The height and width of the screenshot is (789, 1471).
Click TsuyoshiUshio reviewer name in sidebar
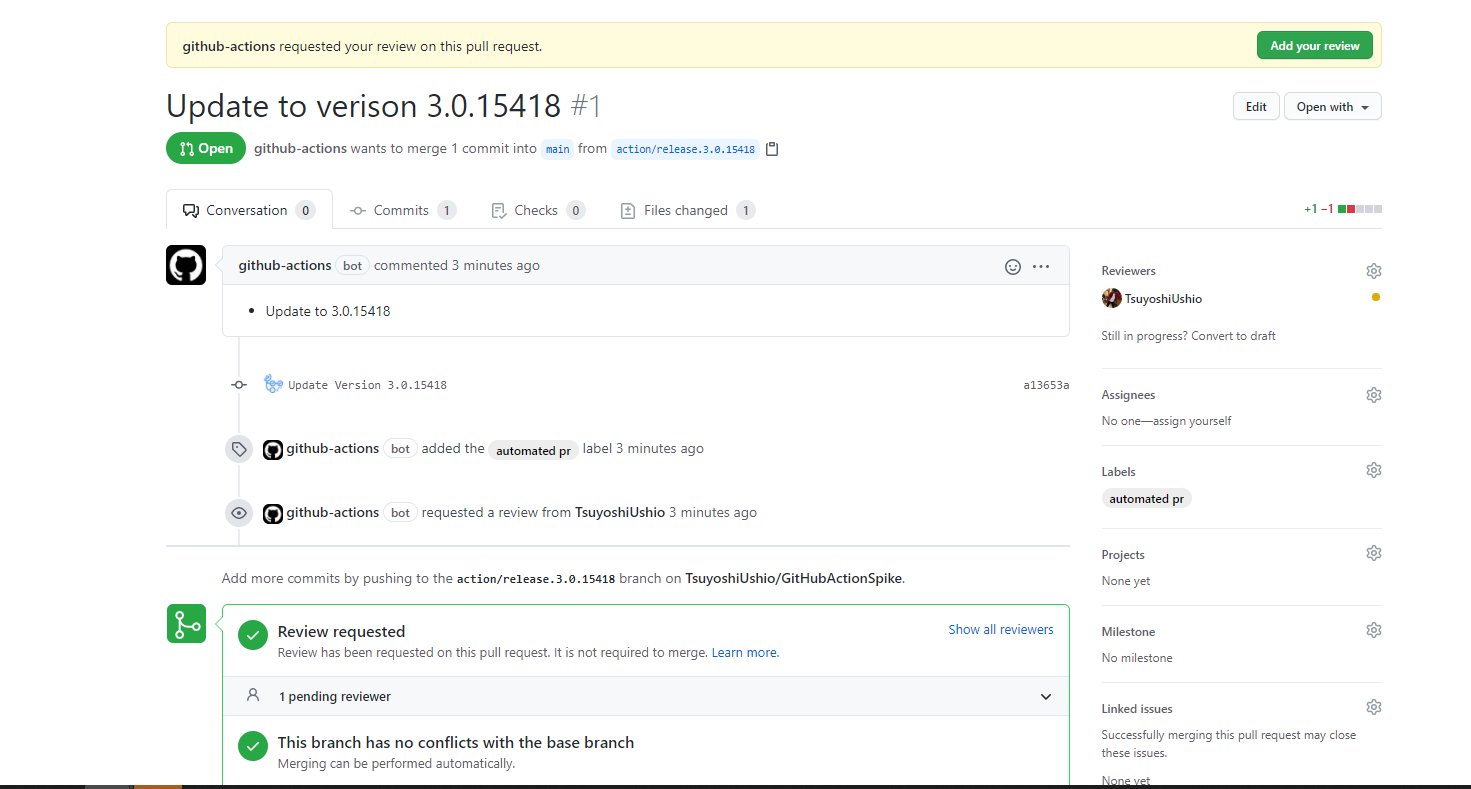pyautogui.click(x=1163, y=299)
